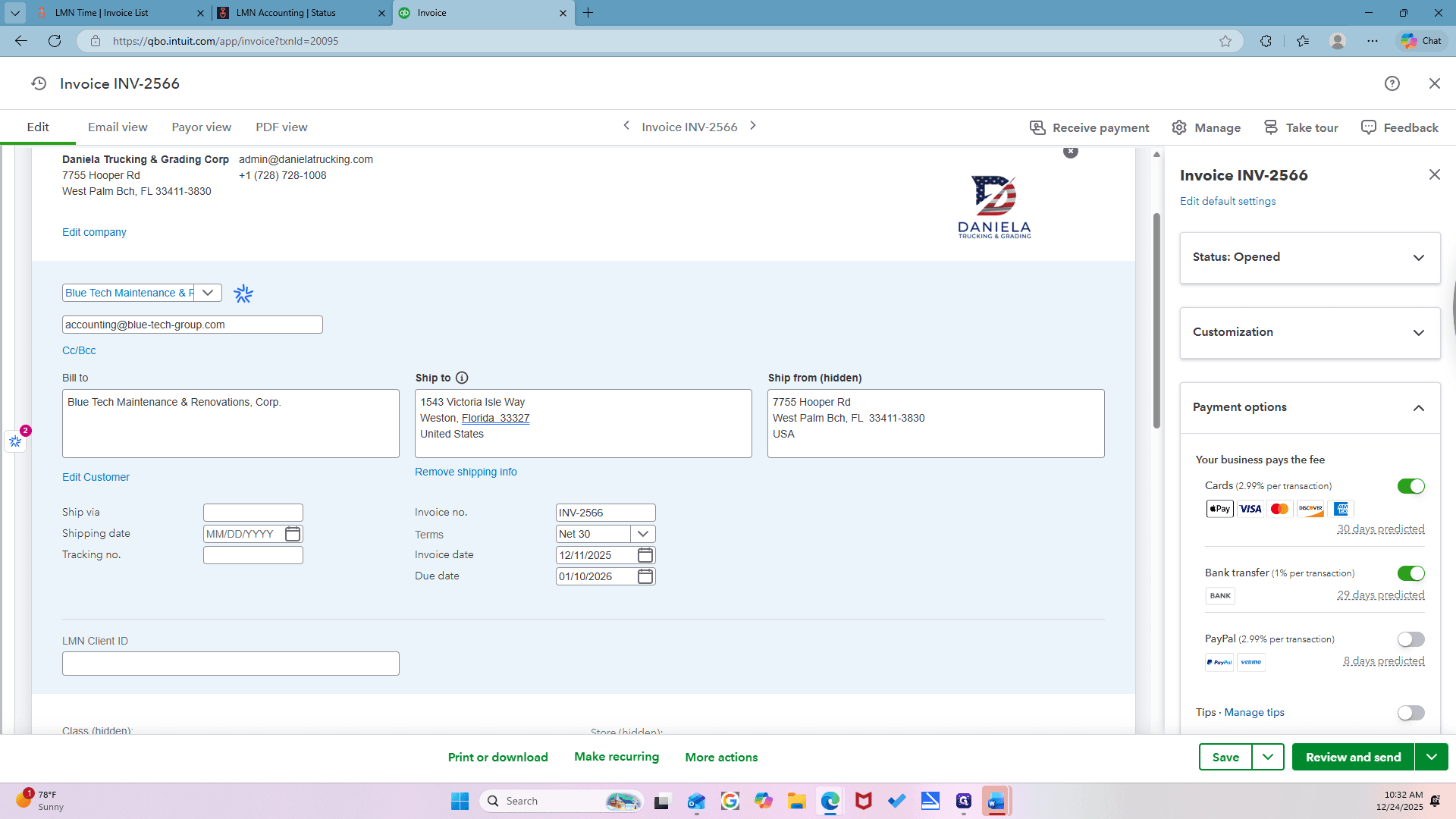This screenshot has height=819, width=1456.
Task: Click the Edit company link
Action: click(94, 232)
